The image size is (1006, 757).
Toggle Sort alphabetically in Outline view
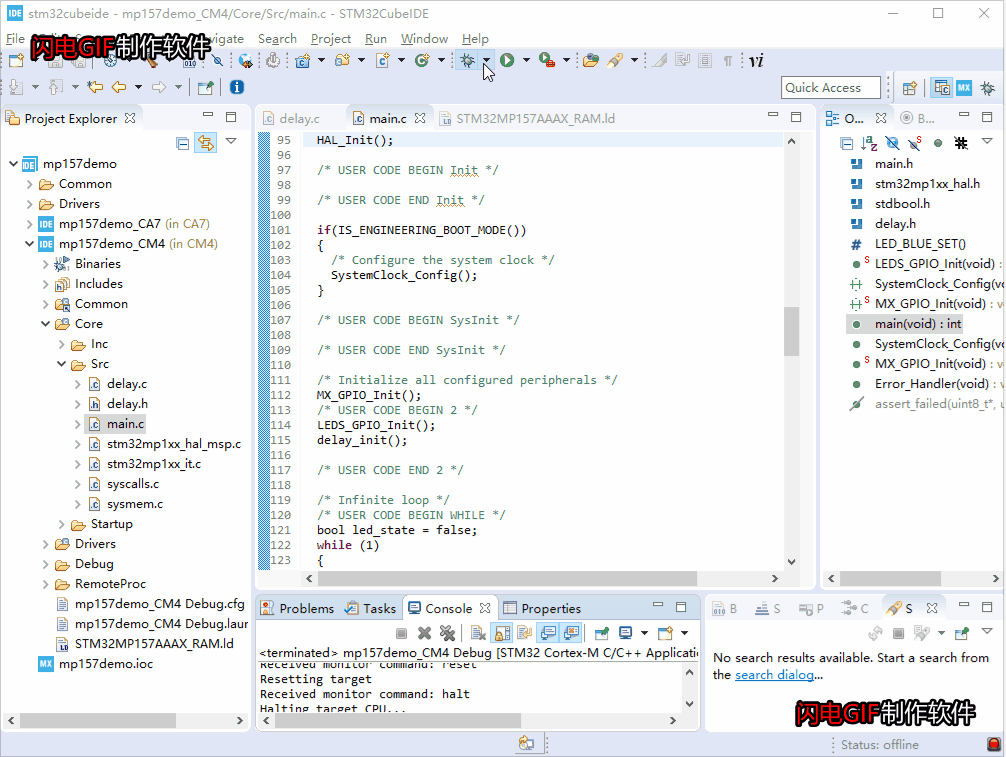[869, 143]
